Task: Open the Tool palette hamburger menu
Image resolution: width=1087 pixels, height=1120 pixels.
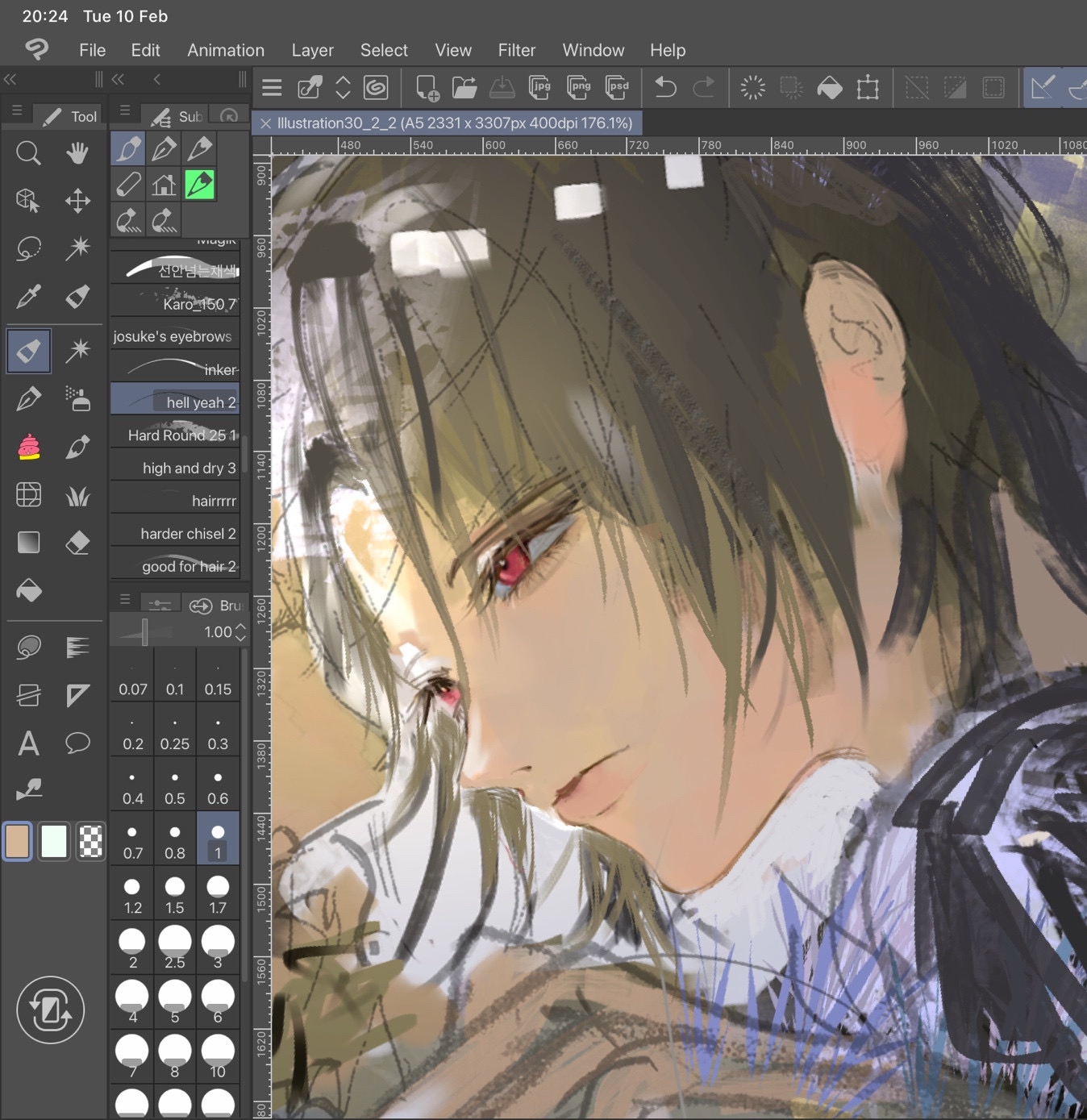Action: pyautogui.click(x=17, y=111)
